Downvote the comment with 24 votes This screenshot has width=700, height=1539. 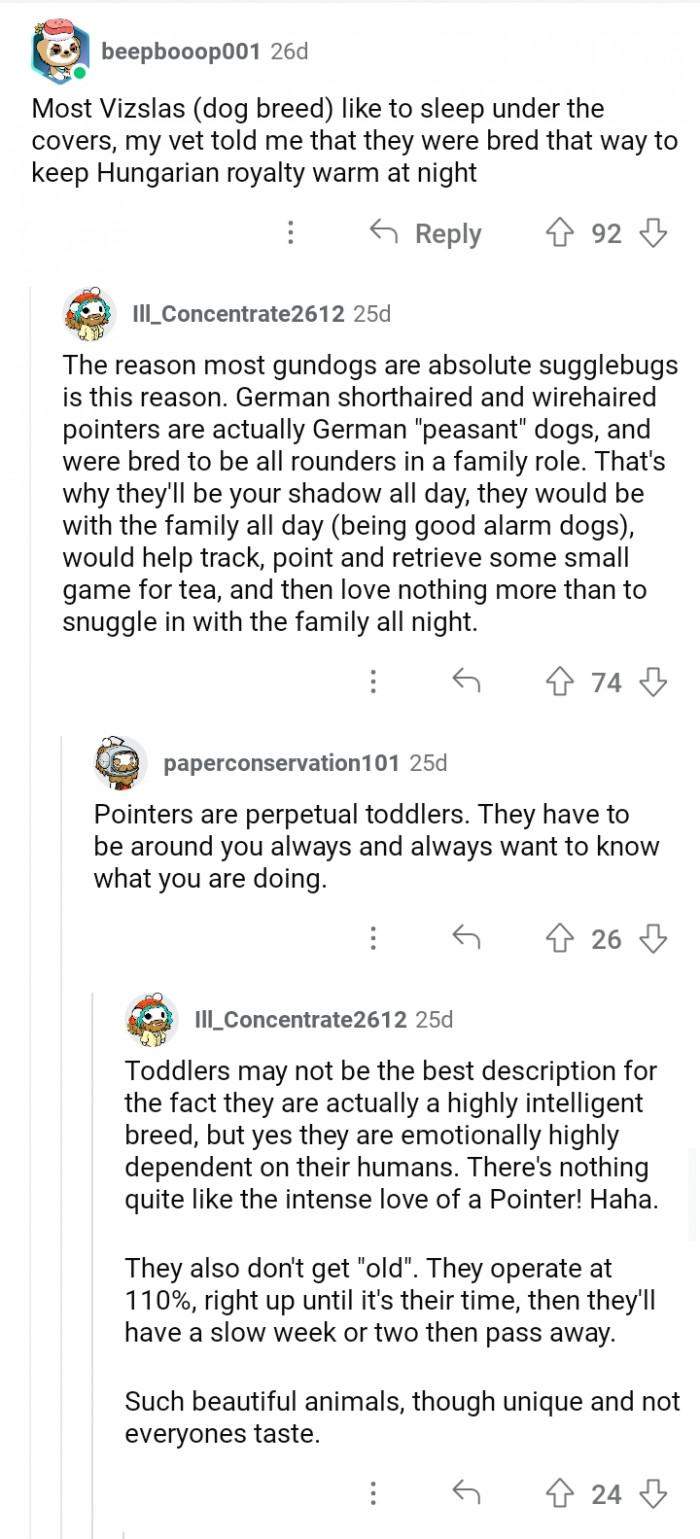tap(653, 1494)
